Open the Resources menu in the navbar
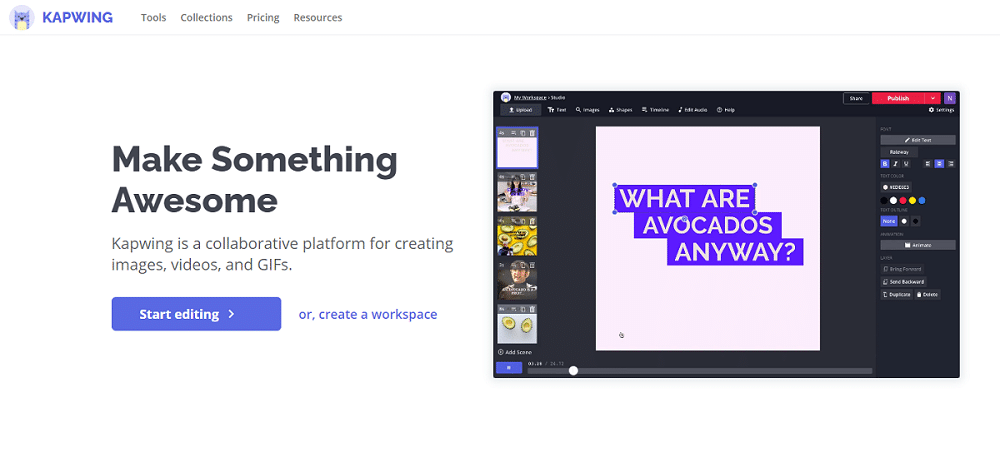The height and width of the screenshot is (462, 1000). pyautogui.click(x=317, y=18)
